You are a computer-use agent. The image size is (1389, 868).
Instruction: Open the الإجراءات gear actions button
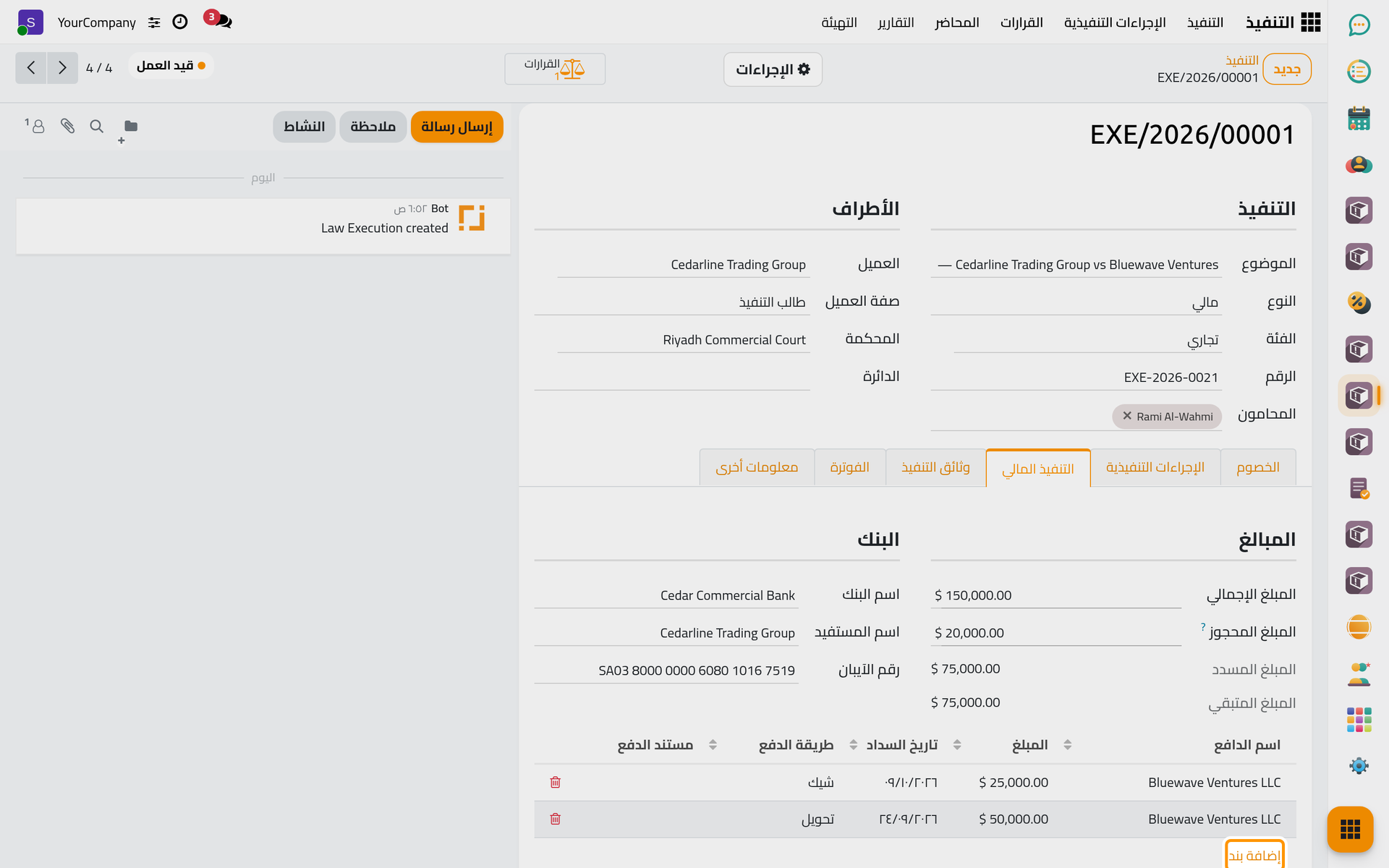click(x=773, y=69)
